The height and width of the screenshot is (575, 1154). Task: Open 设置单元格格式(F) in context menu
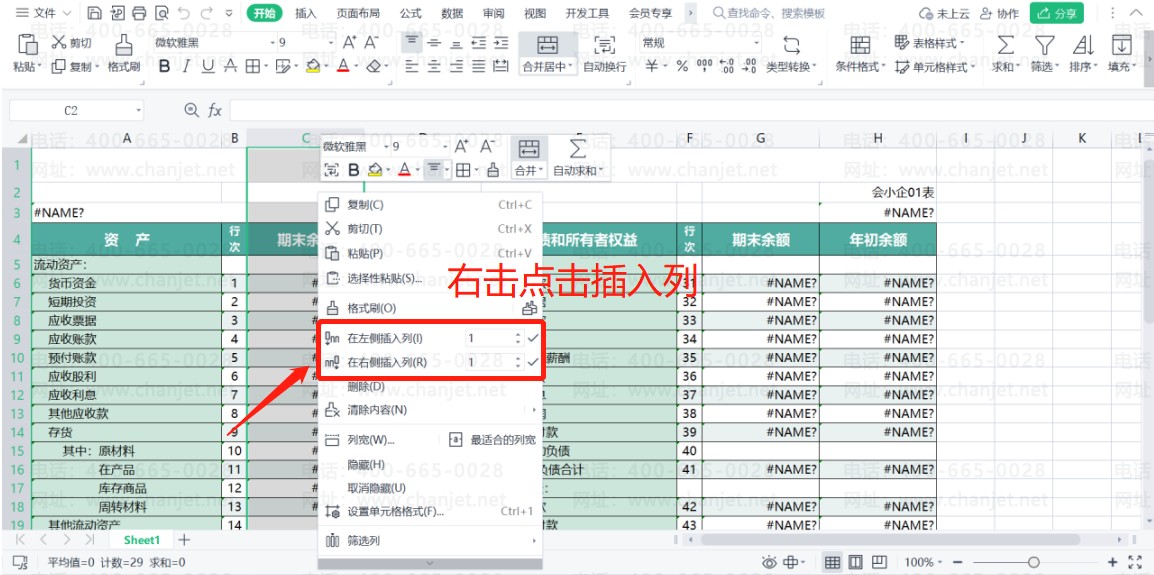[430, 512]
